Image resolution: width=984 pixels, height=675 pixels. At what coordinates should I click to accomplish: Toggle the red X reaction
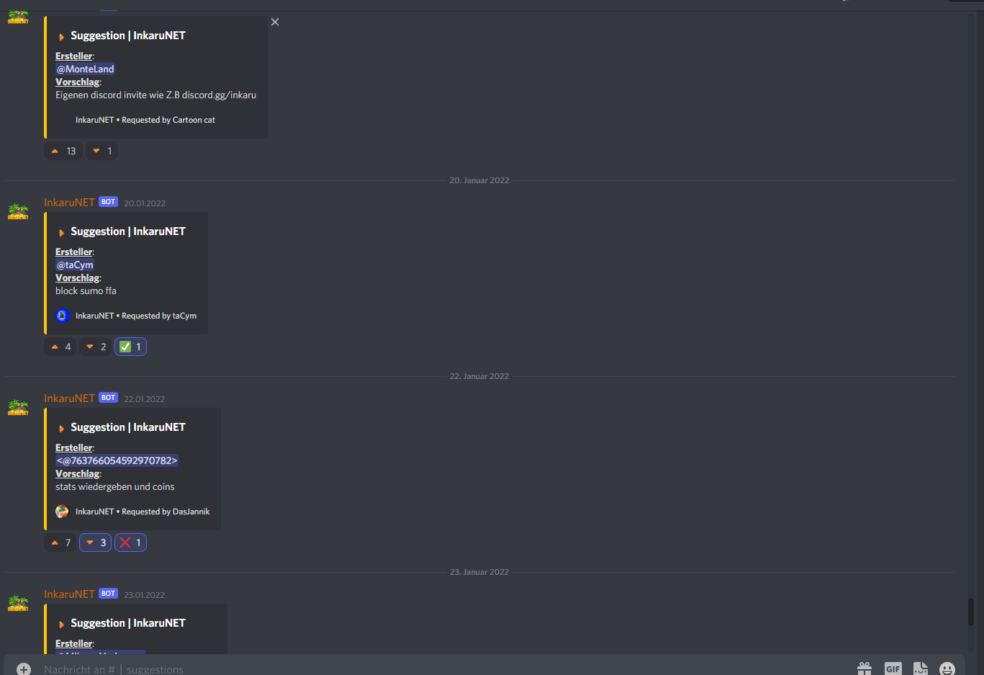point(131,542)
